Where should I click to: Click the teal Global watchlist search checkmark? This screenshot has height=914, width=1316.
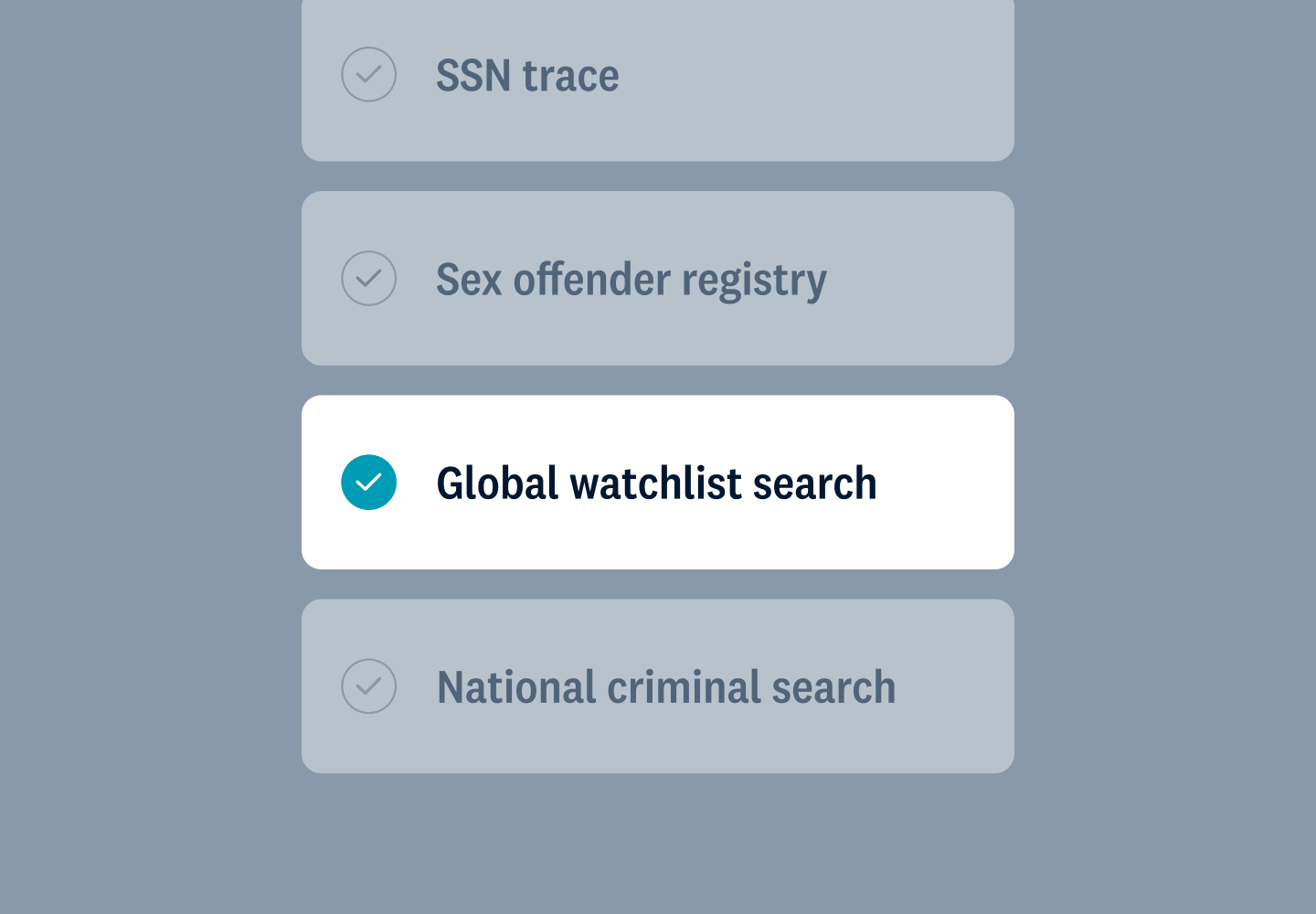point(369,482)
